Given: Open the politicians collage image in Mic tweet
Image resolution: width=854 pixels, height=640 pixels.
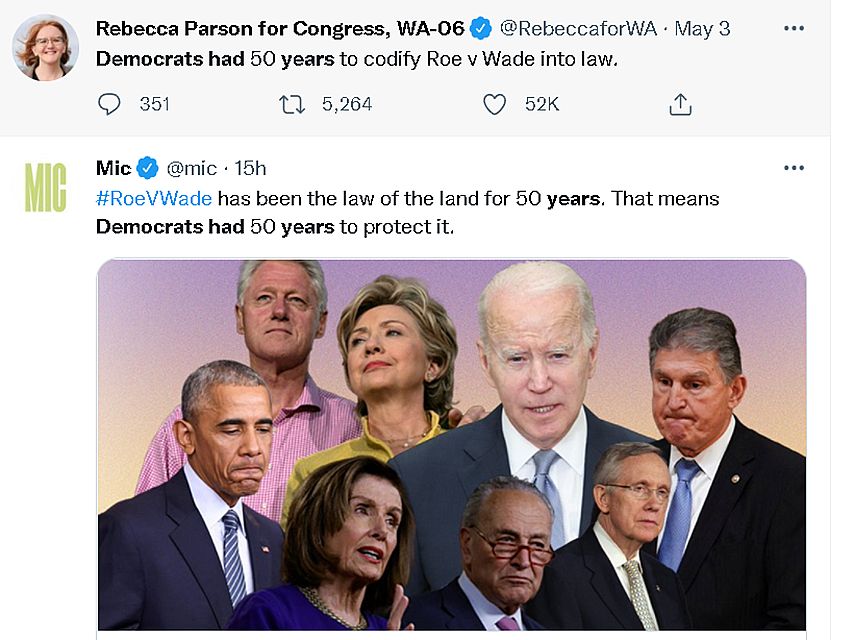Looking at the screenshot, I should (452, 445).
